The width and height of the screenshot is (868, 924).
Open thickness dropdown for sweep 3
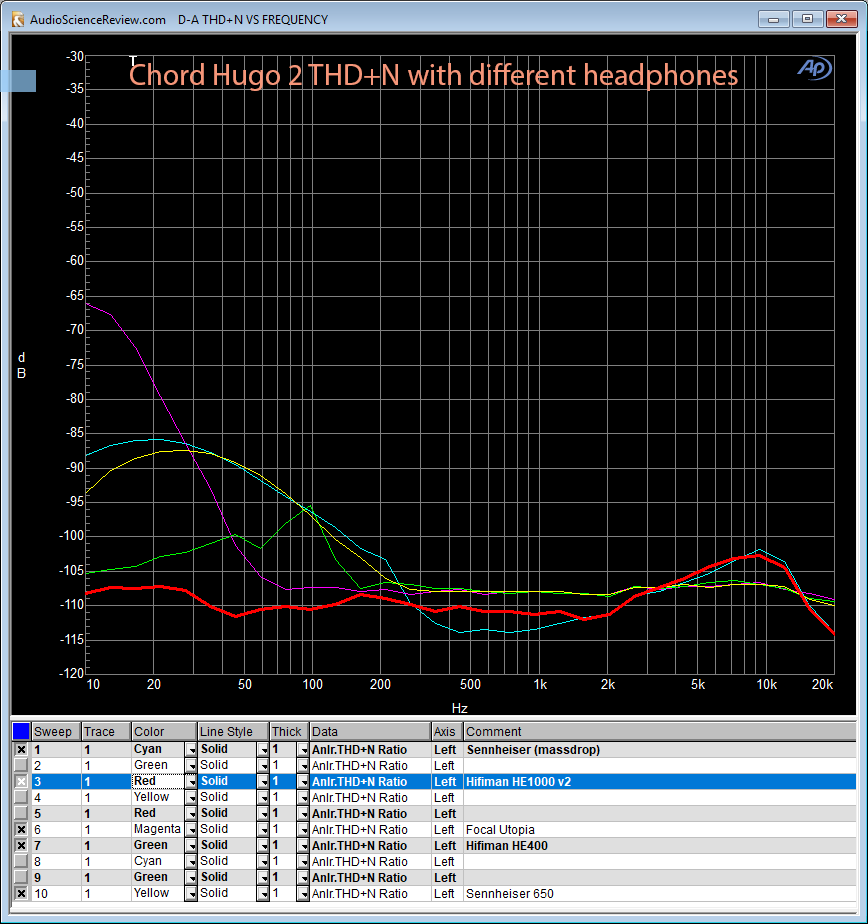point(303,781)
